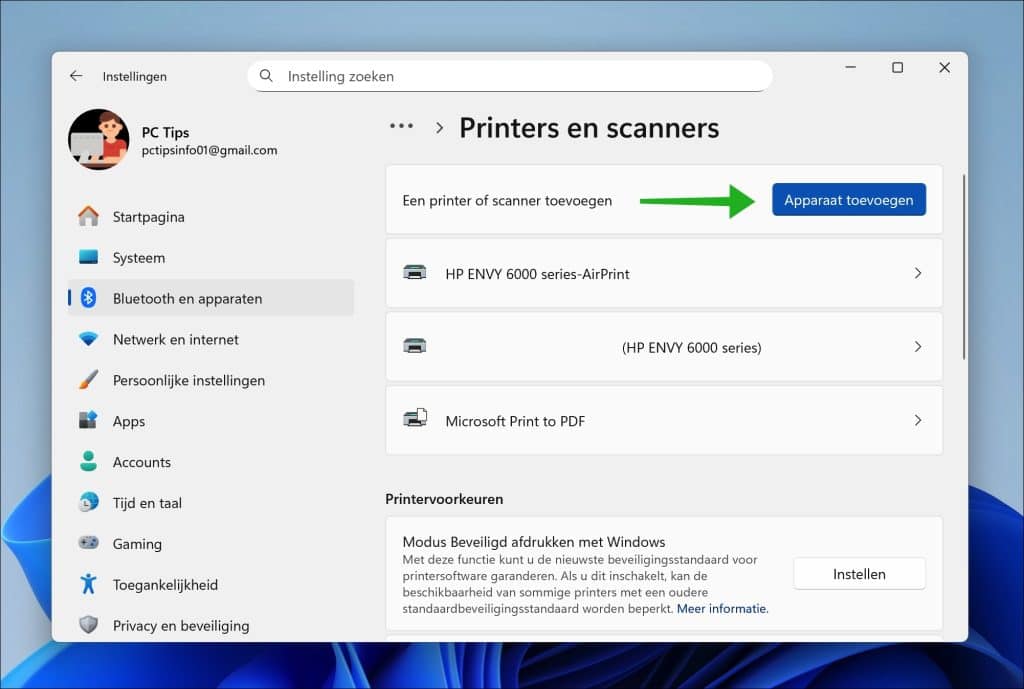Click the Apparaat toevoegen button
The height and width of the screenshot is (689, 1024).
tap(848, 199)
